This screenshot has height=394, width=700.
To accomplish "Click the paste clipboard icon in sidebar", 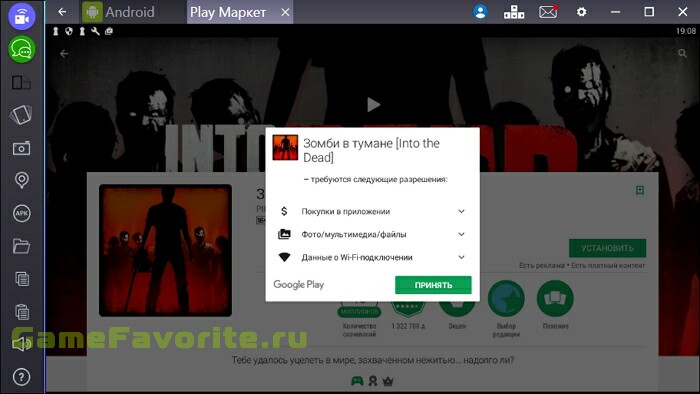I will (22, 311).
